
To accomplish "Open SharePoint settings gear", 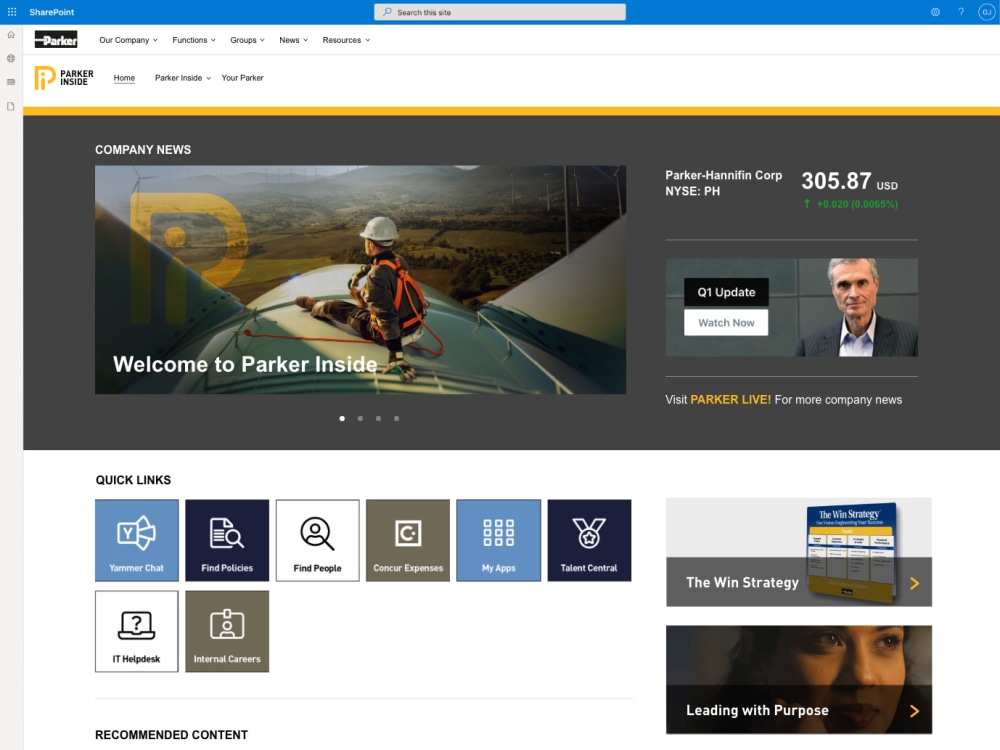I will [x=936, y=11].
